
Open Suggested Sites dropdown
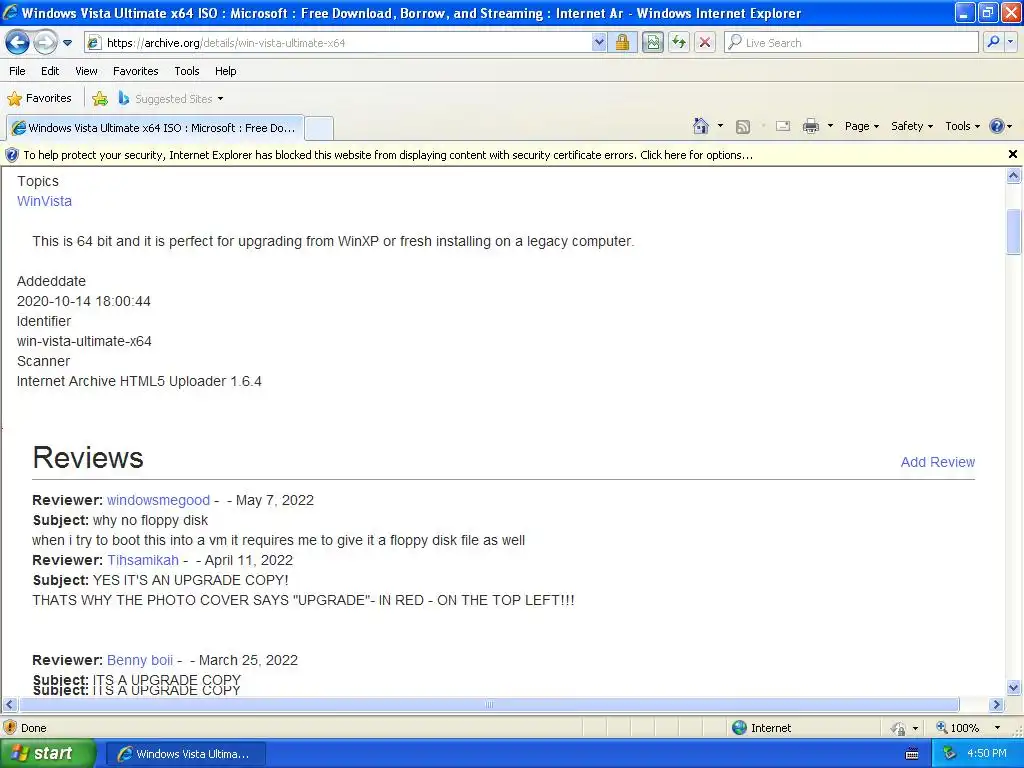click(171, 99)
